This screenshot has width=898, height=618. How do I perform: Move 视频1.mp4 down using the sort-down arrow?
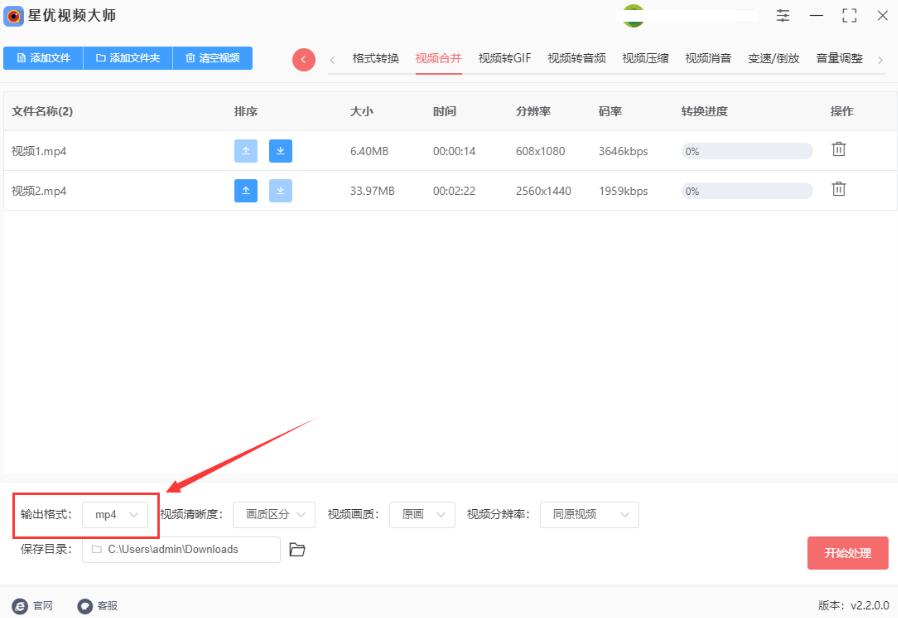(x=280, y=150)
